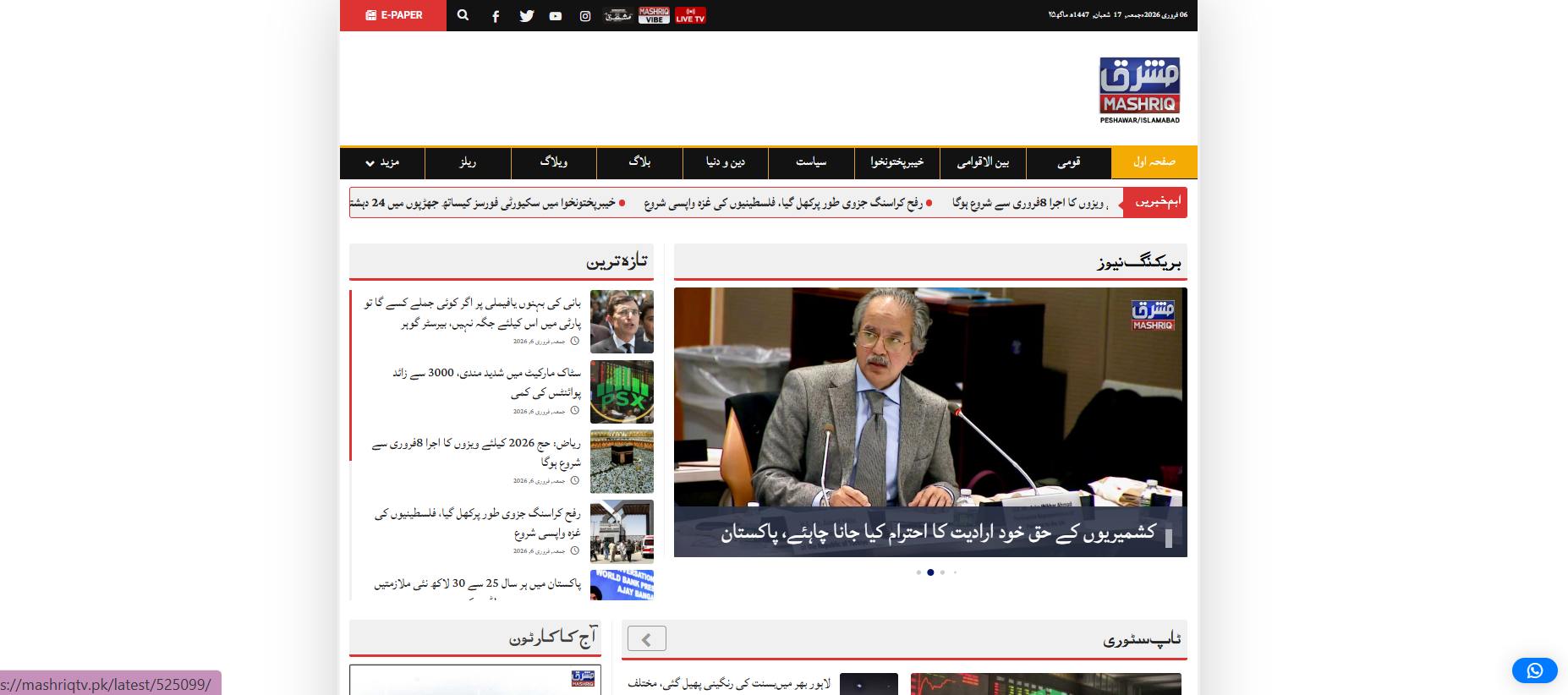Open thumbnail of man in suit story
1568x695 pixels.
click(x=622, y=321)
